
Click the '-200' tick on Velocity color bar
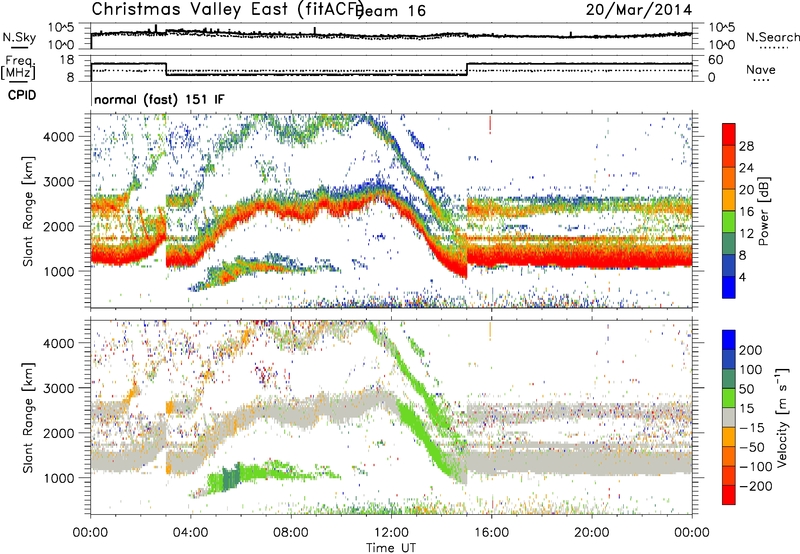[755, 486]
